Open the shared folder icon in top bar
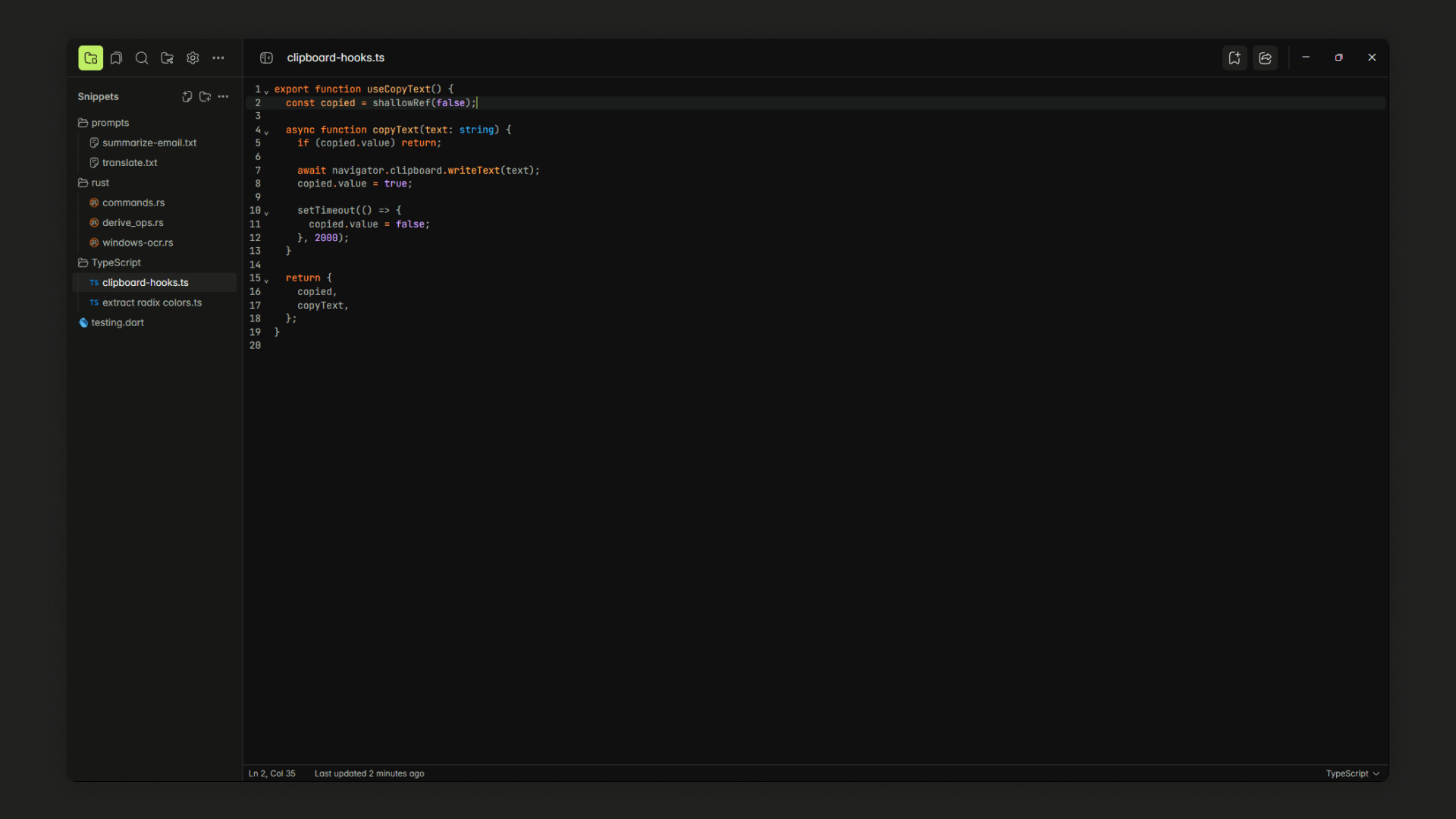Screen dimensions: 1456x819 (x=167, y=58)
